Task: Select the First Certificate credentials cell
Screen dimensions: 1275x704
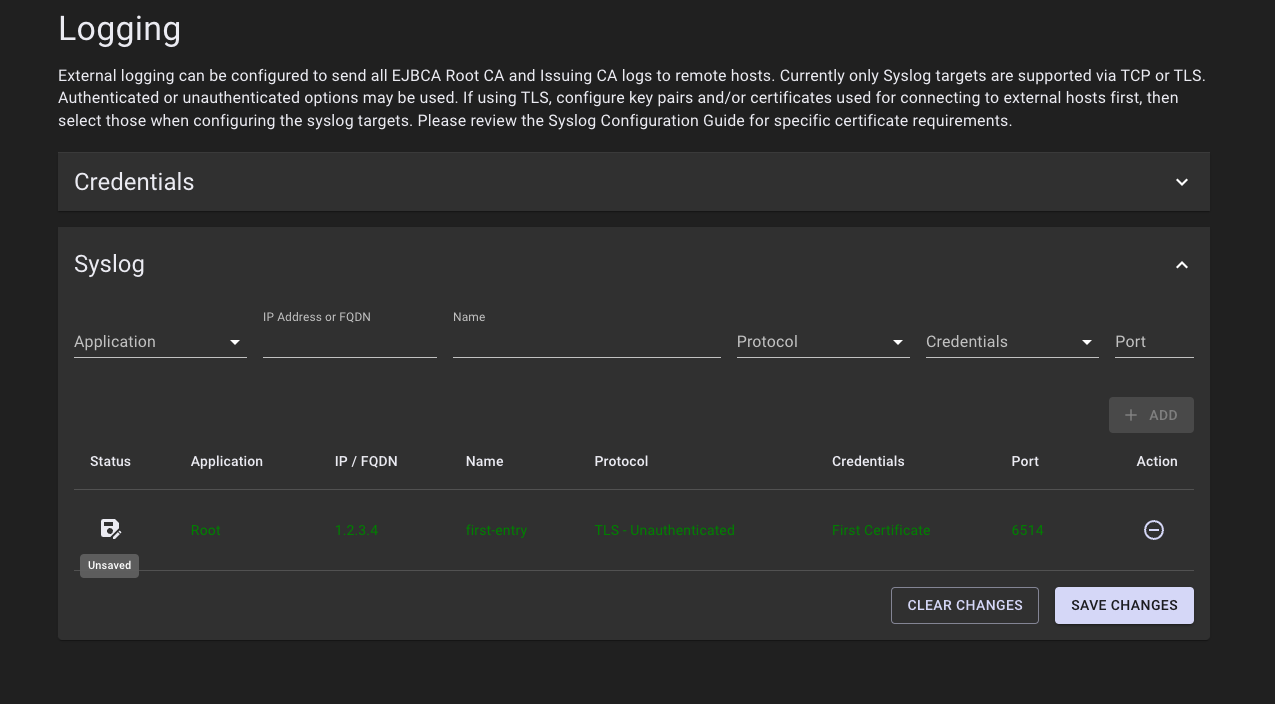Action: [x=880, y=530]
